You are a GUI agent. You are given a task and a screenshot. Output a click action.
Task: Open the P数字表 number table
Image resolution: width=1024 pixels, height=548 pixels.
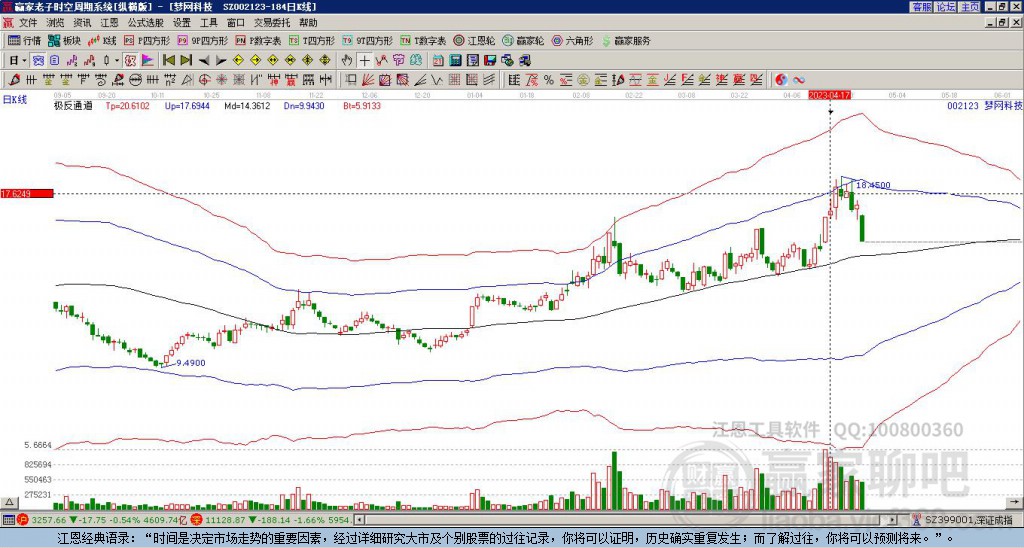259,40
